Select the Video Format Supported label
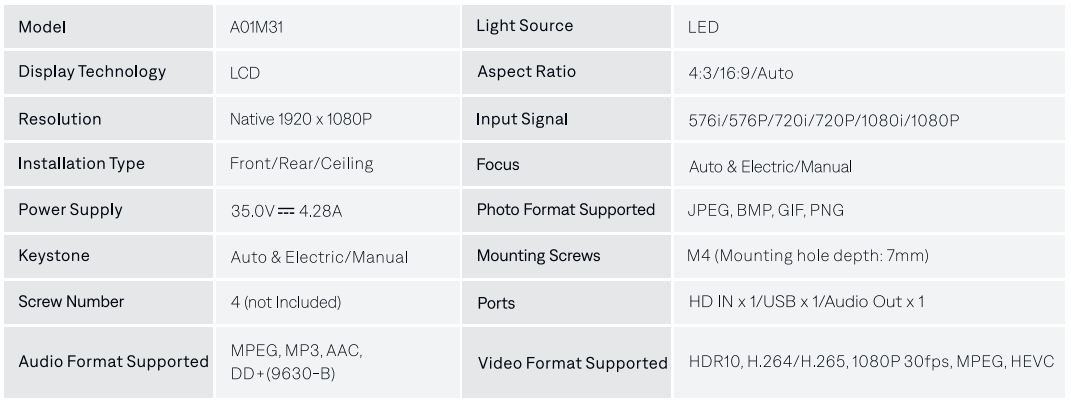 [x=572, y=363]
